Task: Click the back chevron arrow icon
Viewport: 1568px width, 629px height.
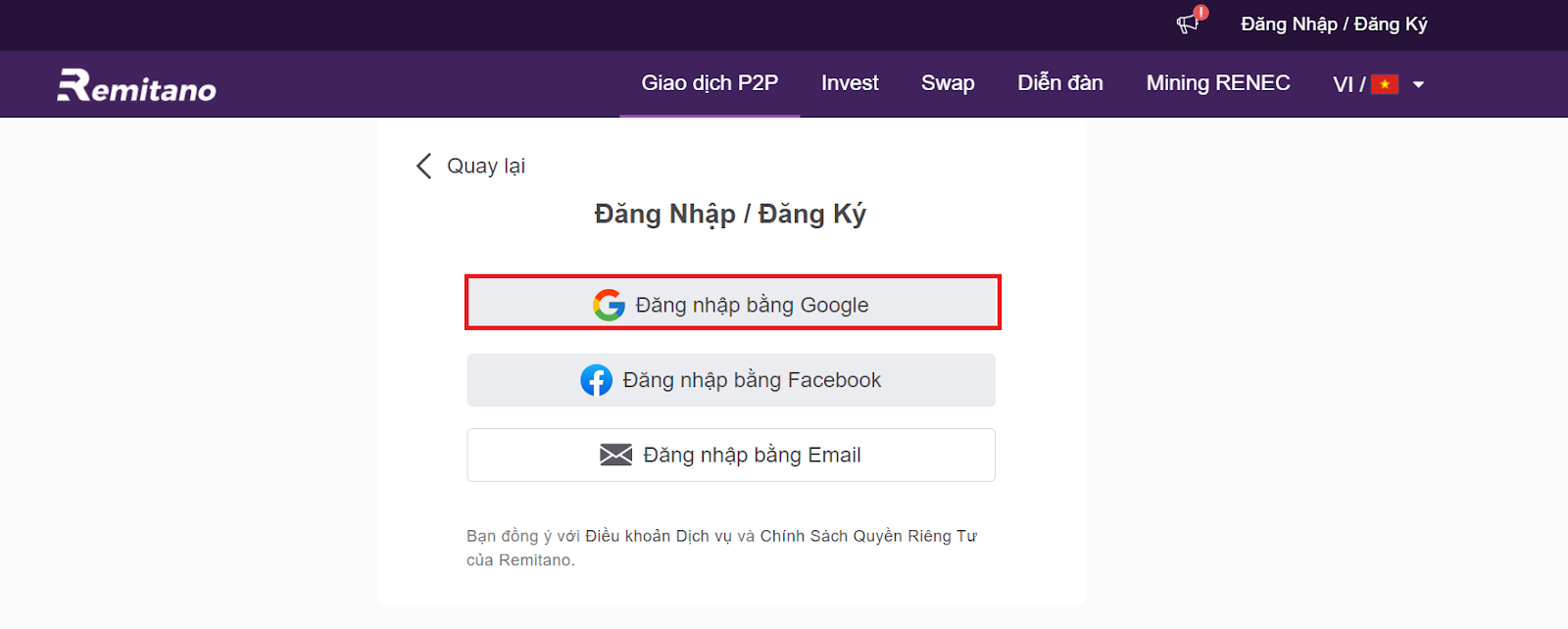Action: pos(423,166)
